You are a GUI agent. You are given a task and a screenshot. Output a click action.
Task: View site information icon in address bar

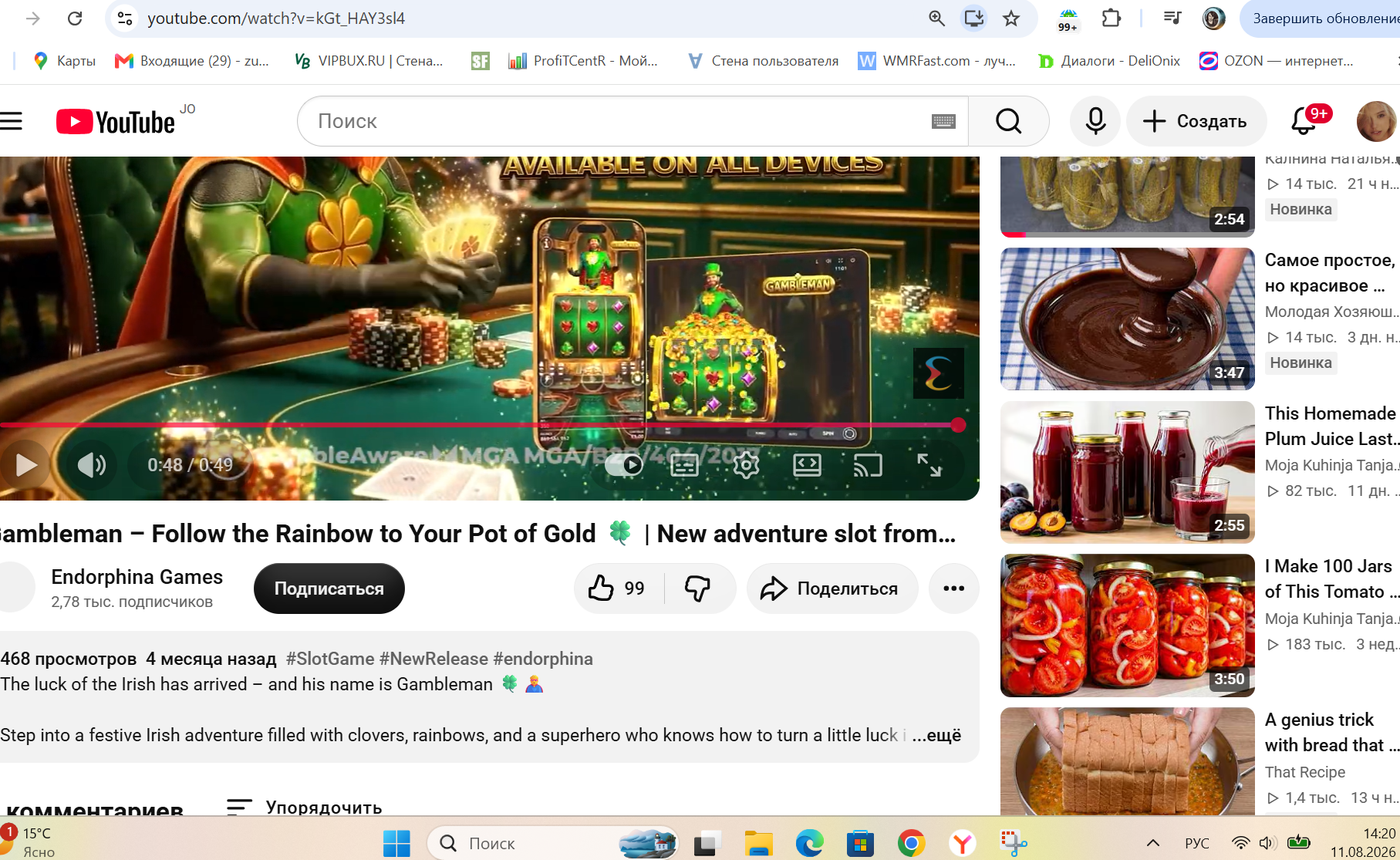125,19
